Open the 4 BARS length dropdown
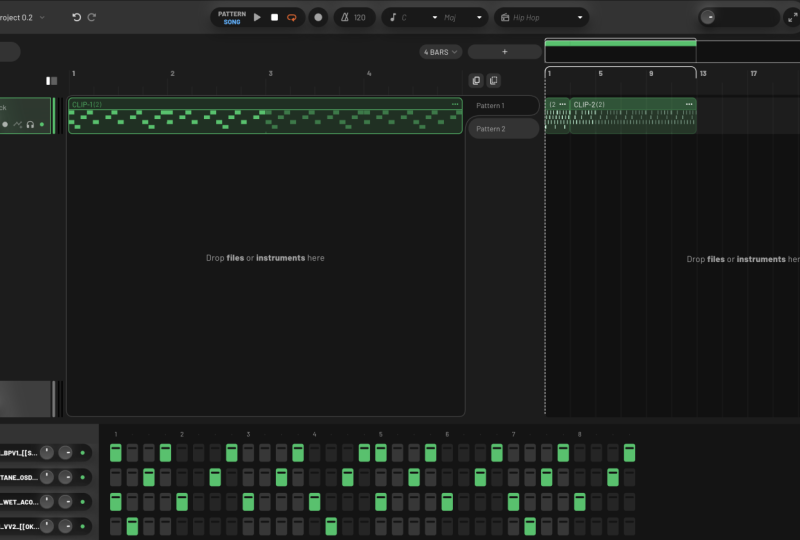 click(440, 52)
